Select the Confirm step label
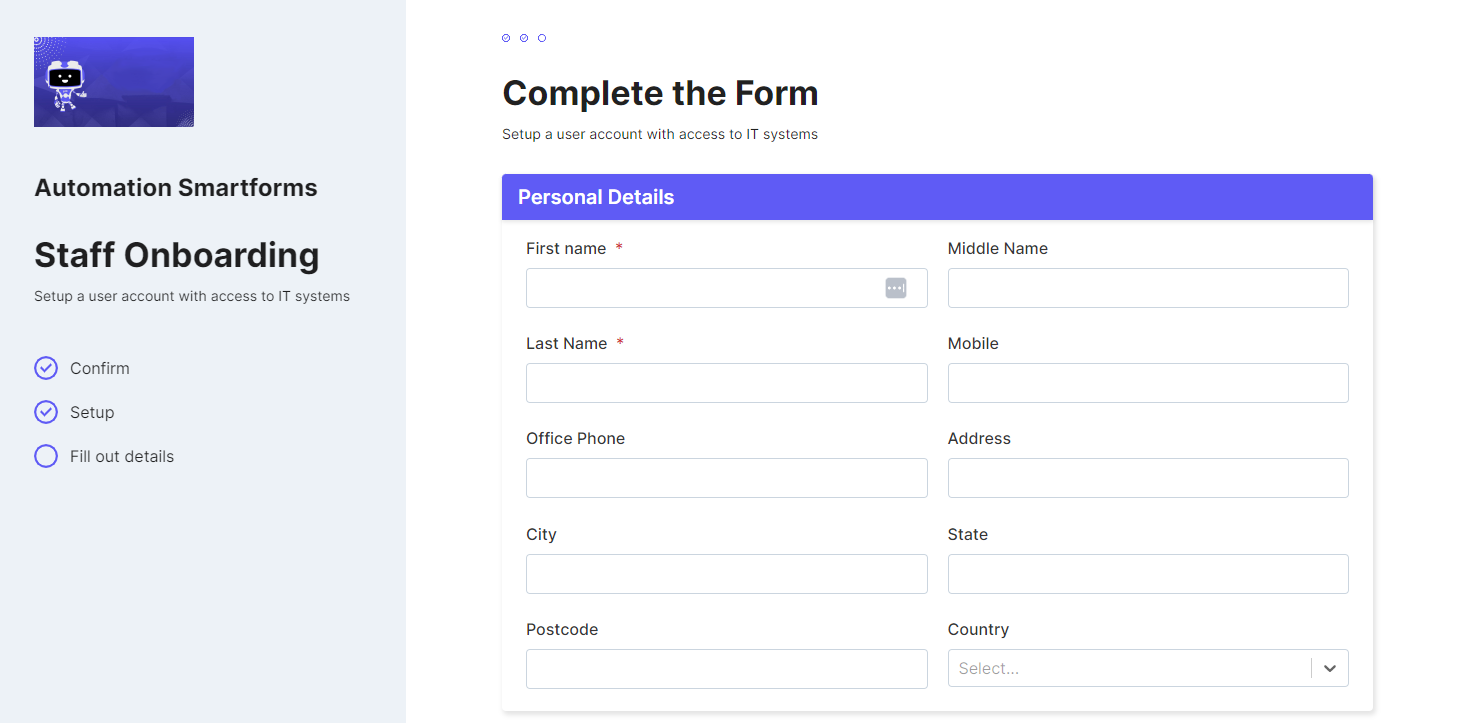Viewport: 1473px width, 723px height. (100, 368)
